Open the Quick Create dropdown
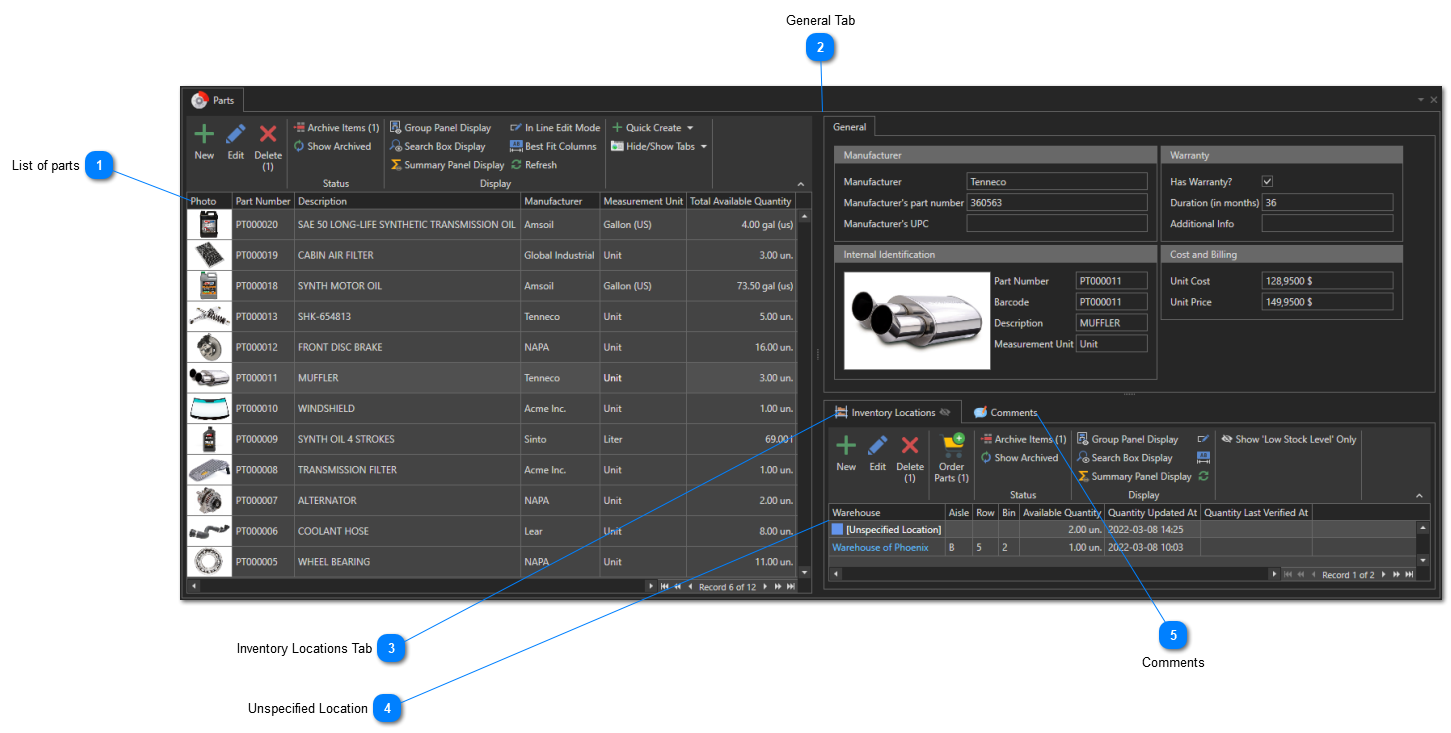 click(653, 128)
